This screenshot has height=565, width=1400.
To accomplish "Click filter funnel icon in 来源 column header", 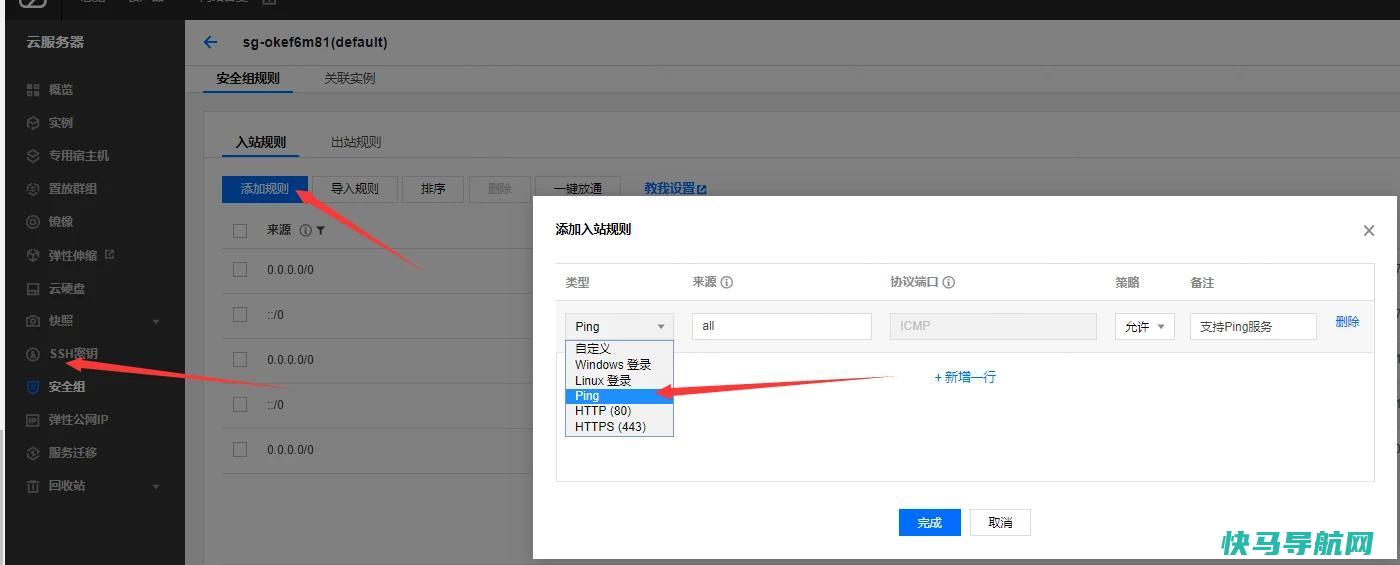I will pos(321,231).
